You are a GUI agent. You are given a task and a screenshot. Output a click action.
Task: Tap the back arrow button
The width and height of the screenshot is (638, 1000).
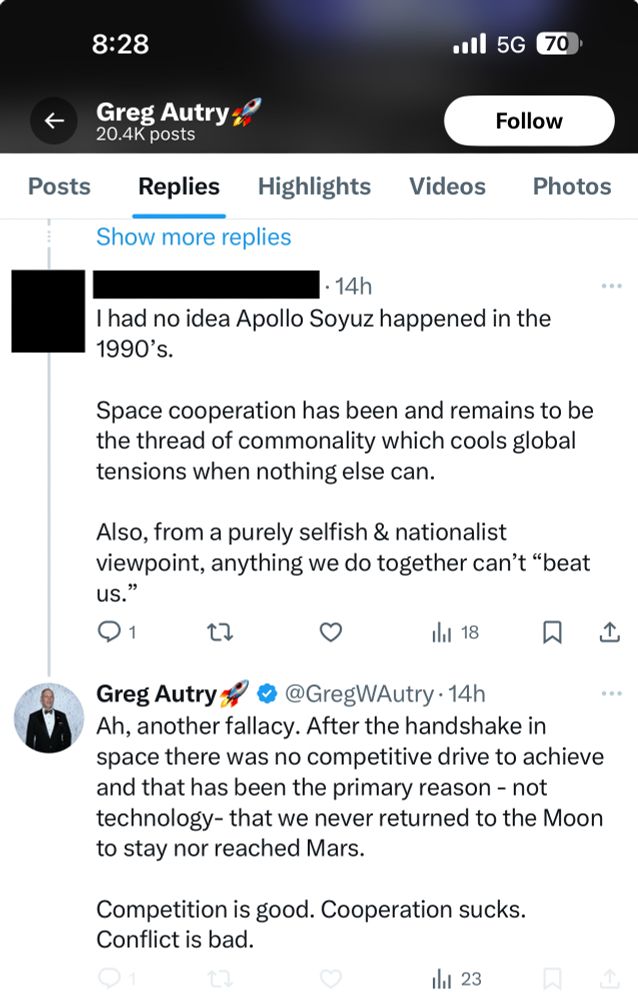[54, 121]
